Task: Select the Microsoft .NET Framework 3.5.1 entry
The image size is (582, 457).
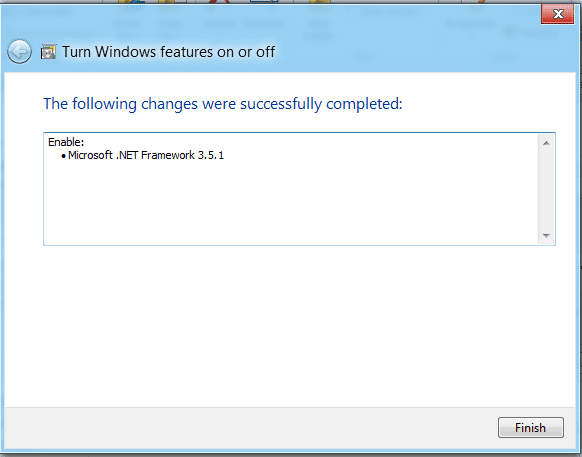Action: 146,155
